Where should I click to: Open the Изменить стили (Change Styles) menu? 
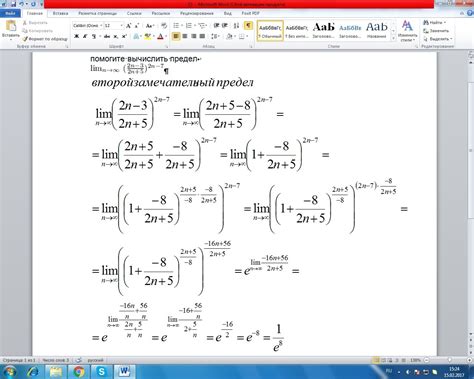point(407,30)
